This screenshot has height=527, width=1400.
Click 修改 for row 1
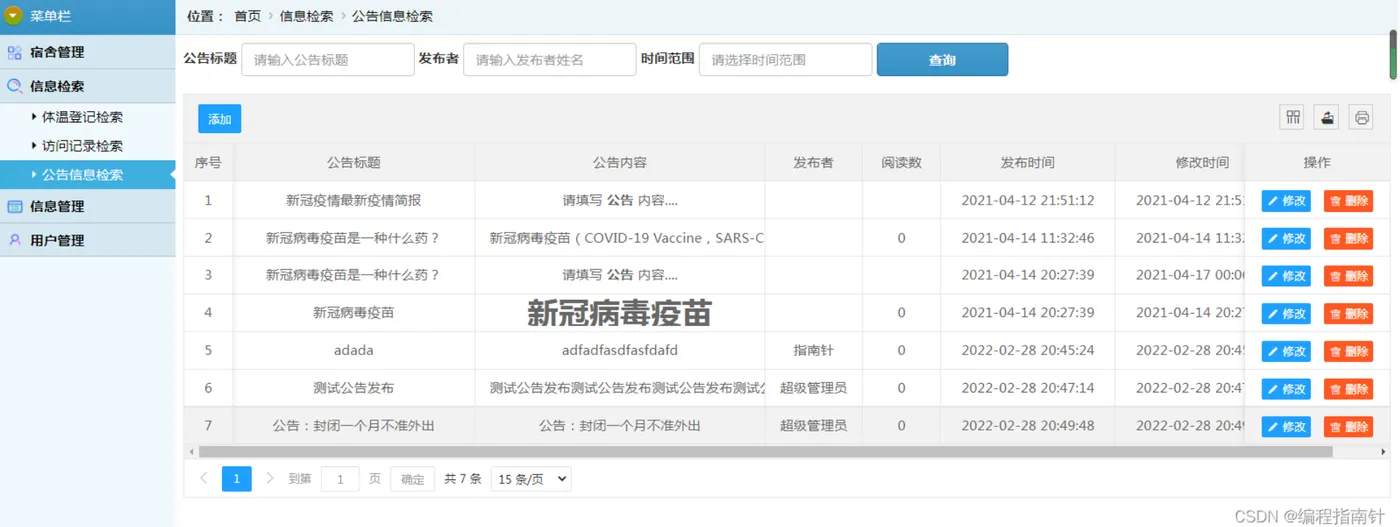(x=1286, y=201)
